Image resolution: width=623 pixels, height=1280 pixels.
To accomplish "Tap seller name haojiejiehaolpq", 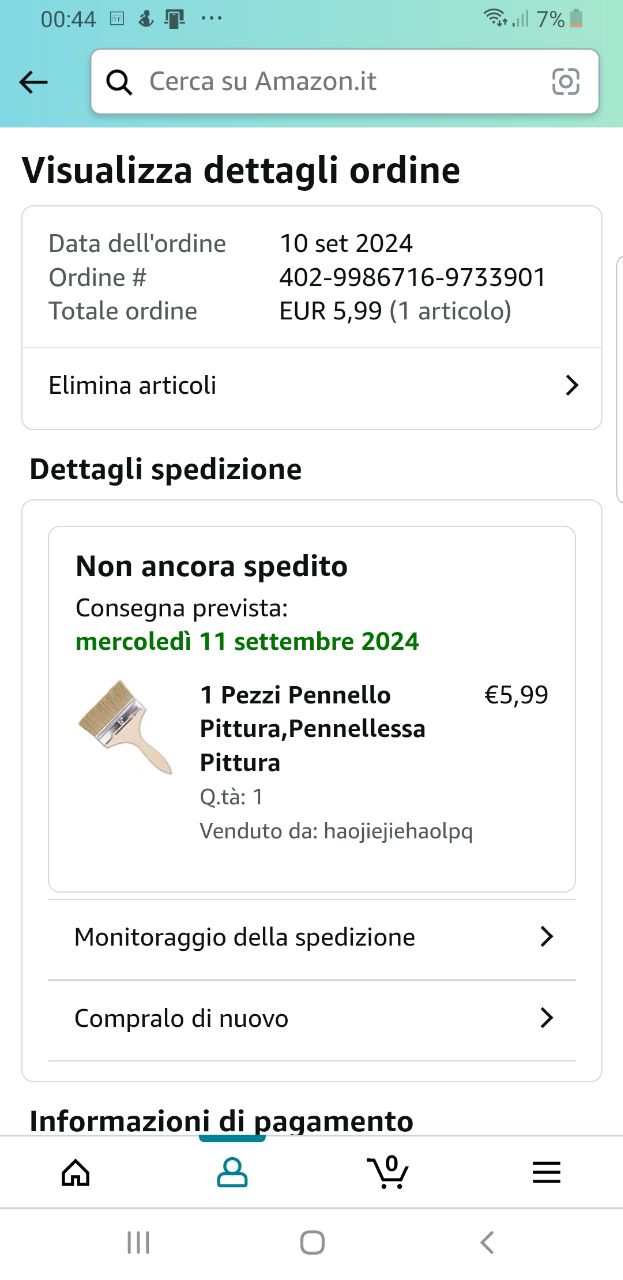I will (x=398, y=831).
